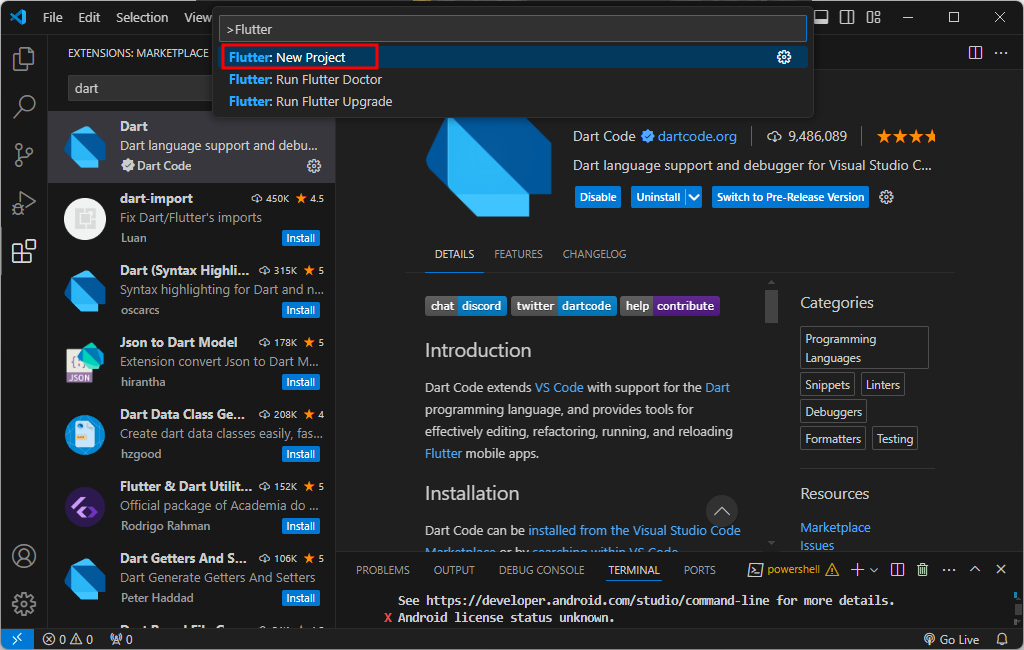Install the dart-import extension
The image size is (1024, 650).
pyautogui.click(x=300, y=238)
